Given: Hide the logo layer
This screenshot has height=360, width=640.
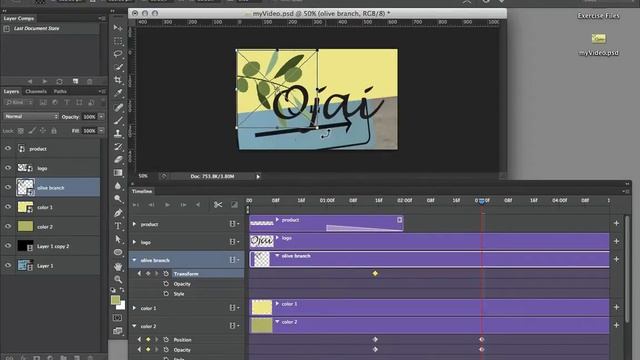Looking at the screenshot, I should click(8, 168).
